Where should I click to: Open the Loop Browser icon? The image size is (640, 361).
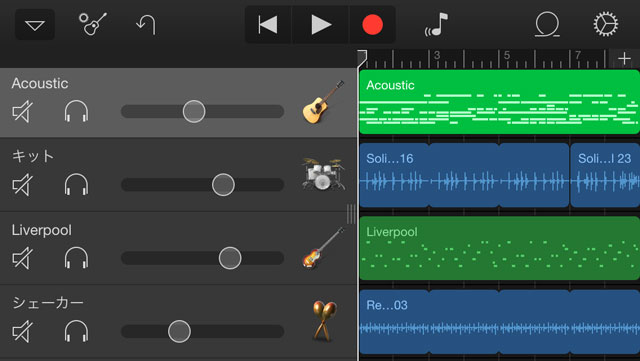tap(547, 25)
